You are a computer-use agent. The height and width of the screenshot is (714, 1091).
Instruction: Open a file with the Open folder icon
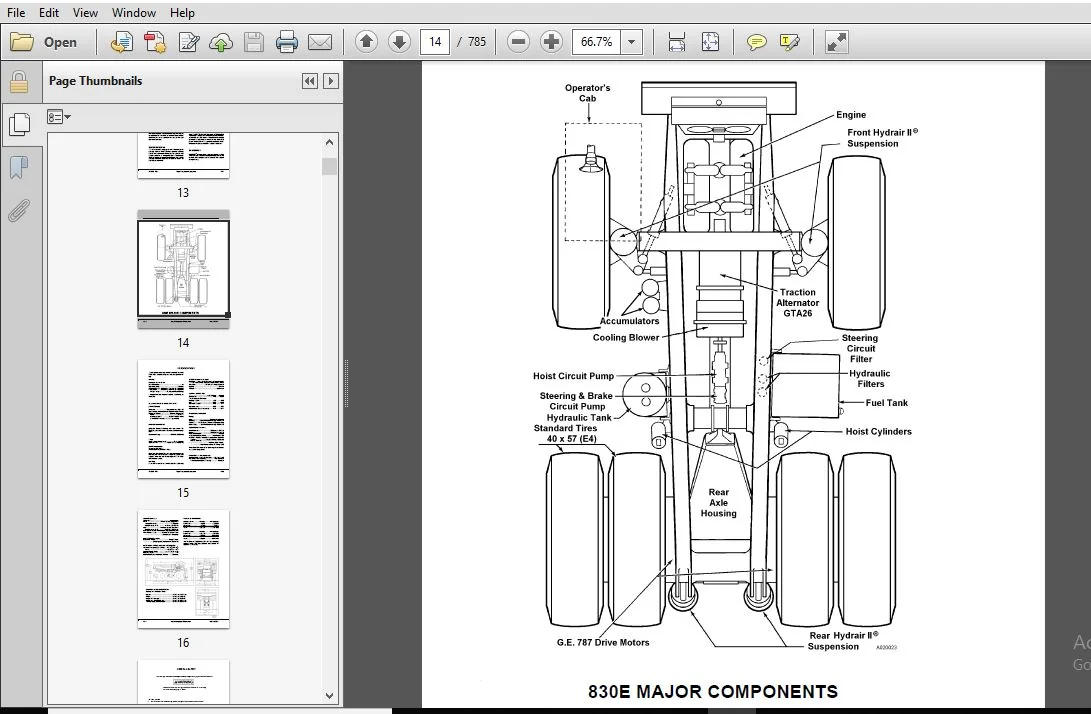(x=22, y=42)
